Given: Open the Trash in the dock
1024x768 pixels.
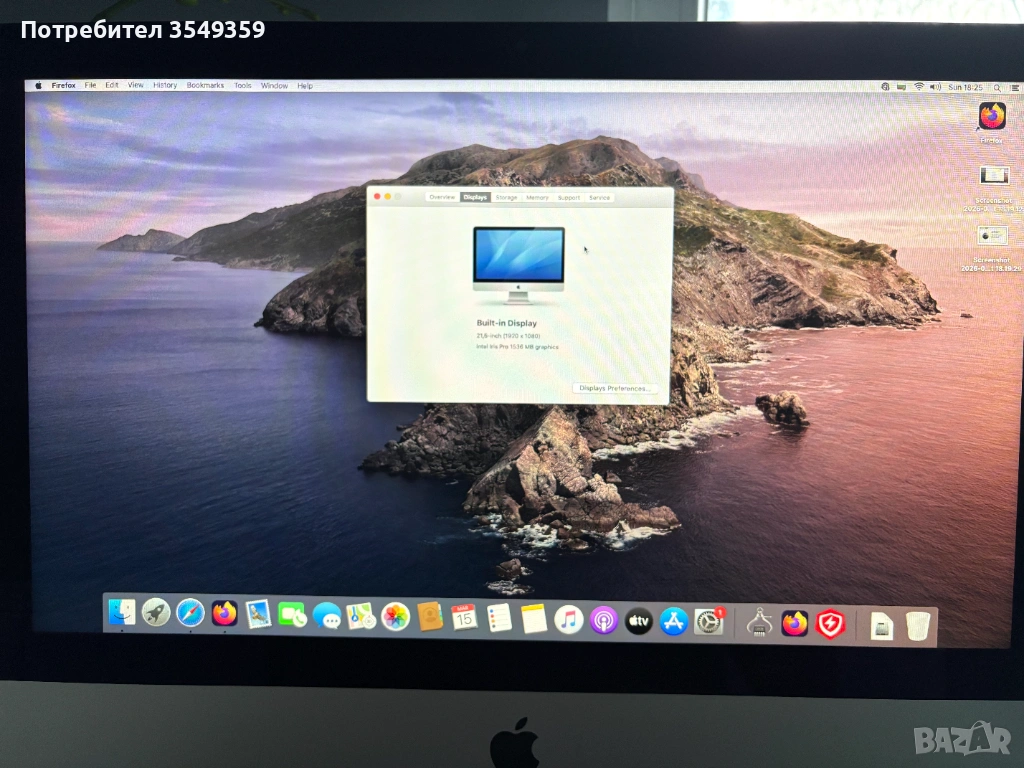Looking at the screenshot, I should click(x=917, y=626).
